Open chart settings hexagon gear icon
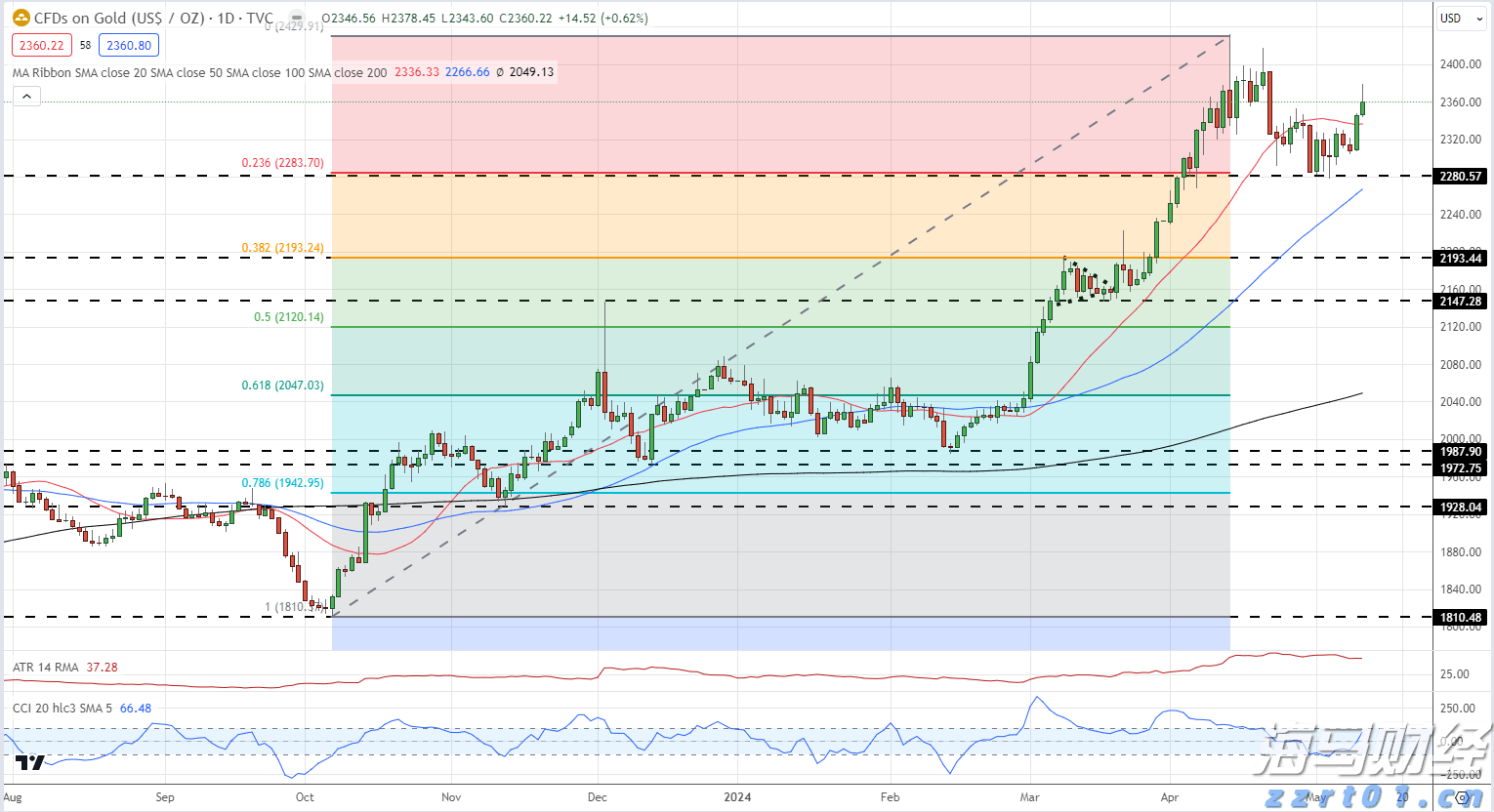Screen dimensions: 1494x812 1463,797
